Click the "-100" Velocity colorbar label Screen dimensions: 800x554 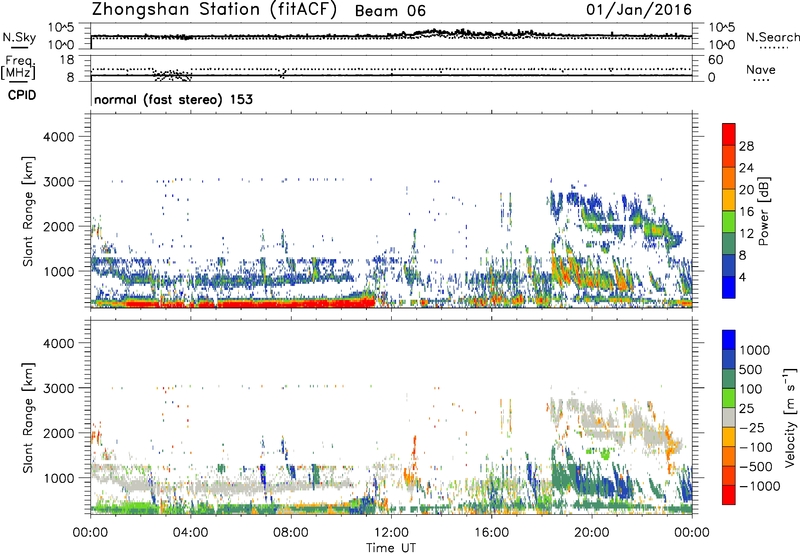coord(756,447)
